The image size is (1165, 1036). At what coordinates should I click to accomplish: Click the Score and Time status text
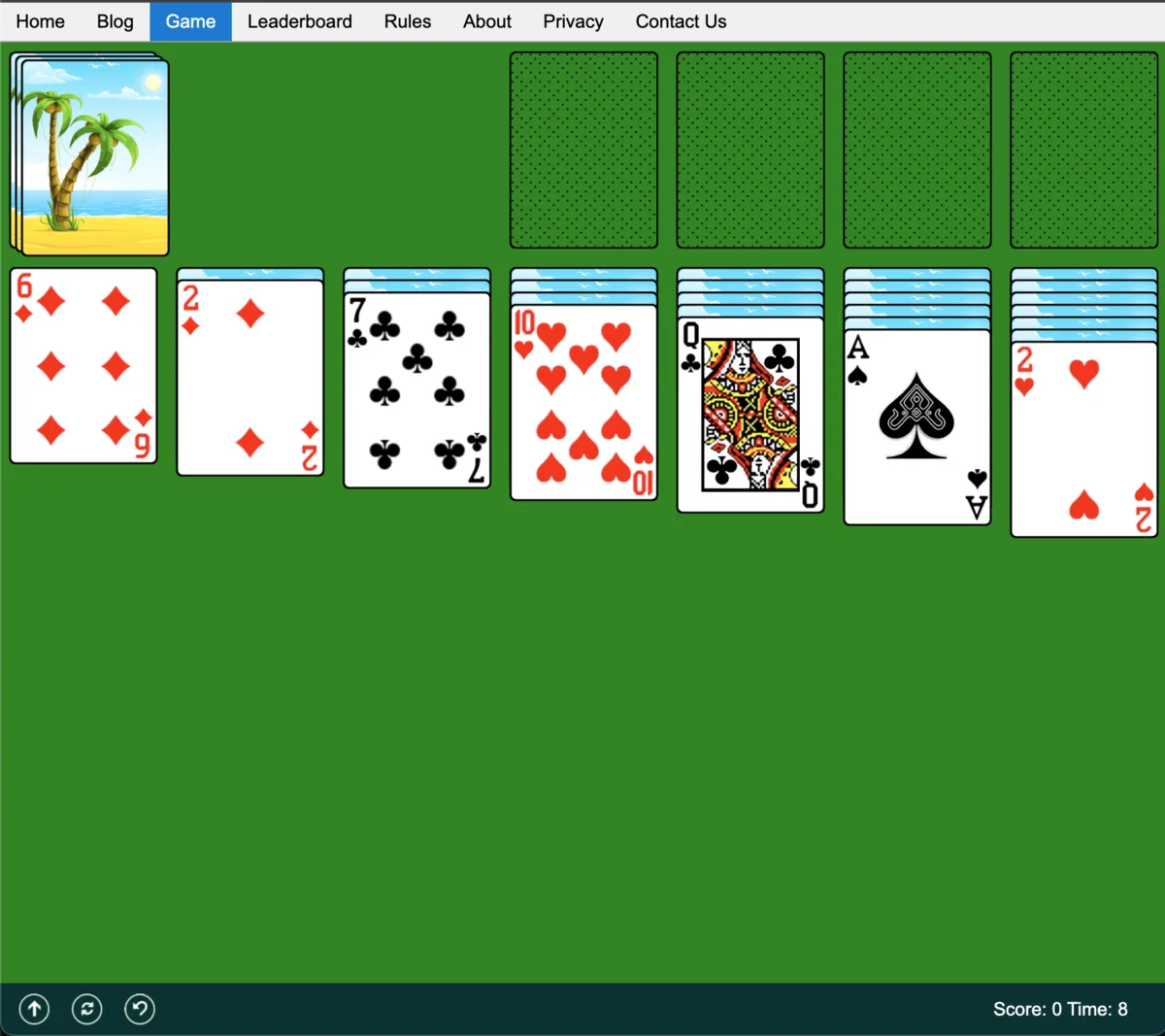(x=1060, y=1010)
